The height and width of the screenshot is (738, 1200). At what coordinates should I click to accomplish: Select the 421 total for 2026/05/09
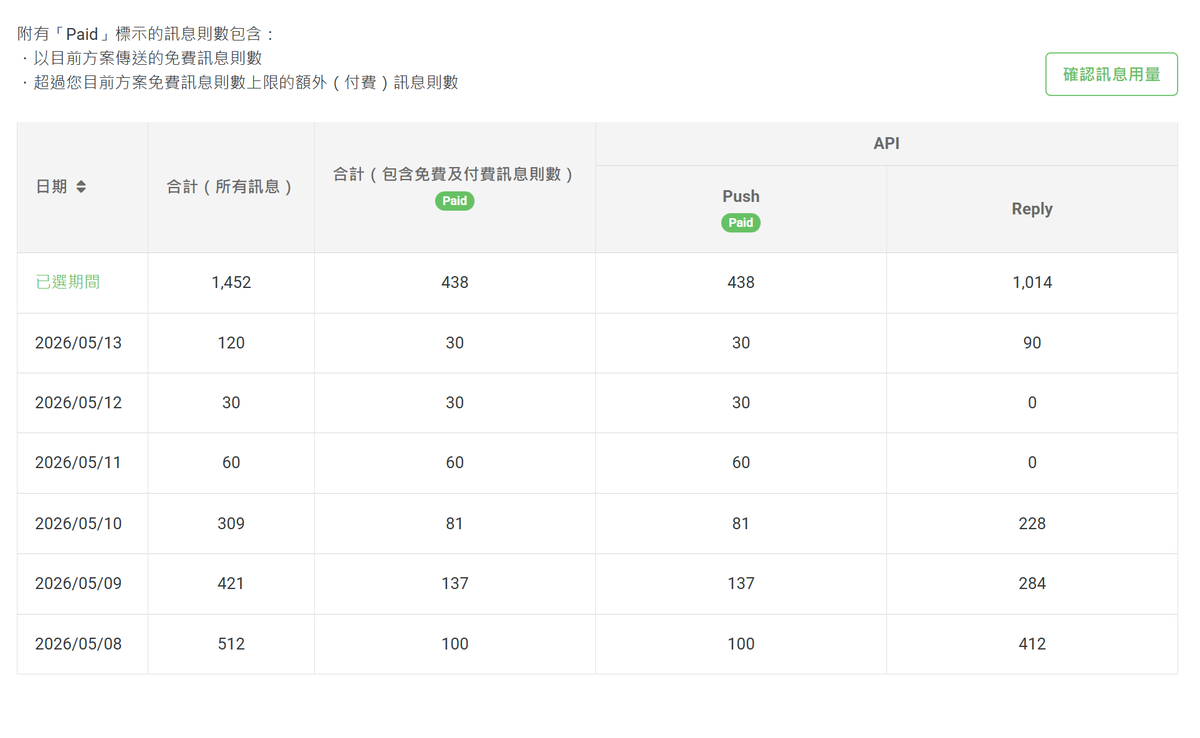231,584
